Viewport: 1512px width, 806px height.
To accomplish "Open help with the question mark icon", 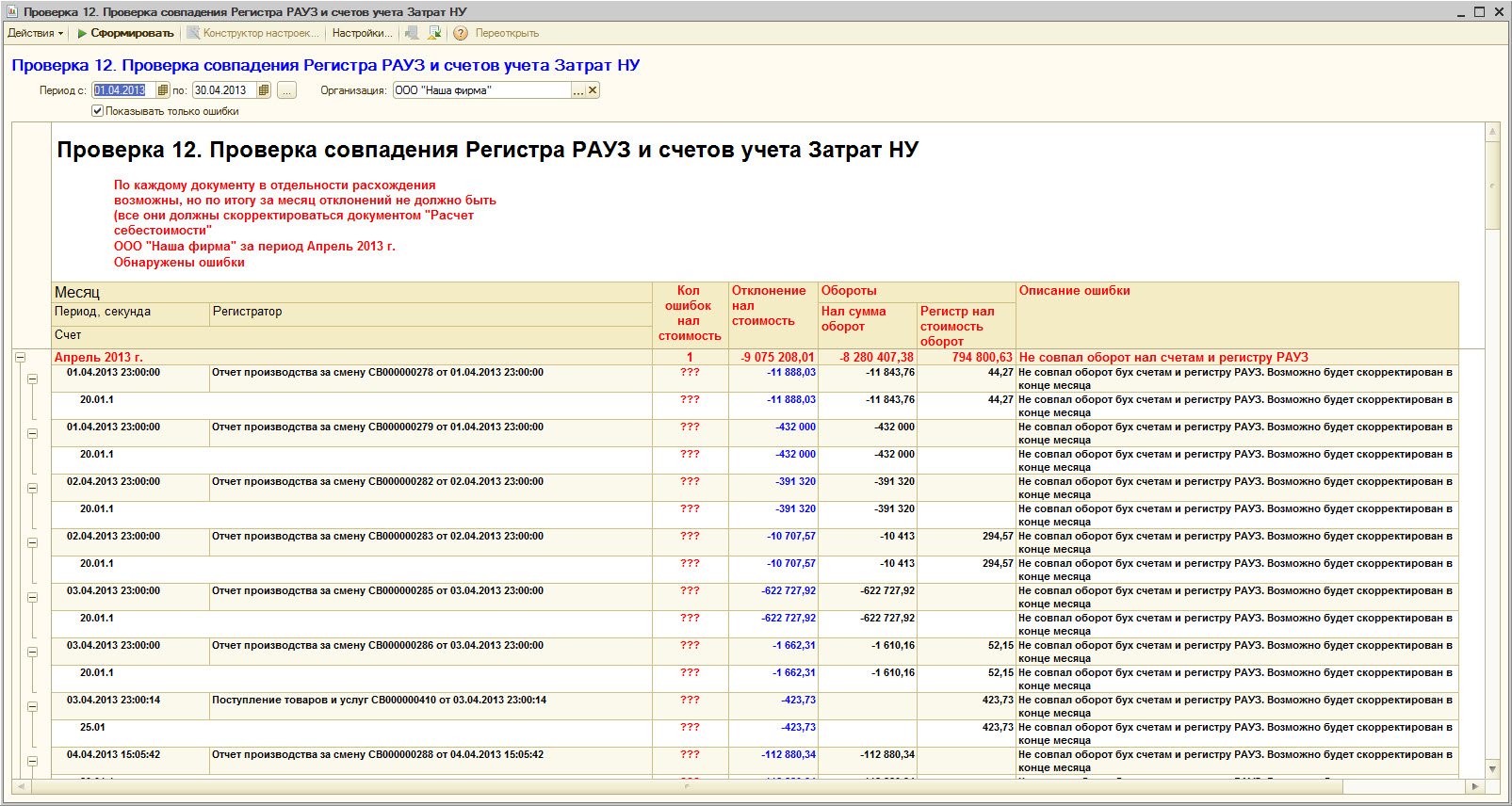I will click(x=461, y=33).
